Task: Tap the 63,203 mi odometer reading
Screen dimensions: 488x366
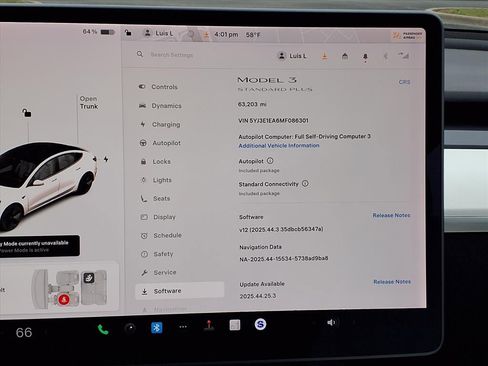Action: coord(252,104)
